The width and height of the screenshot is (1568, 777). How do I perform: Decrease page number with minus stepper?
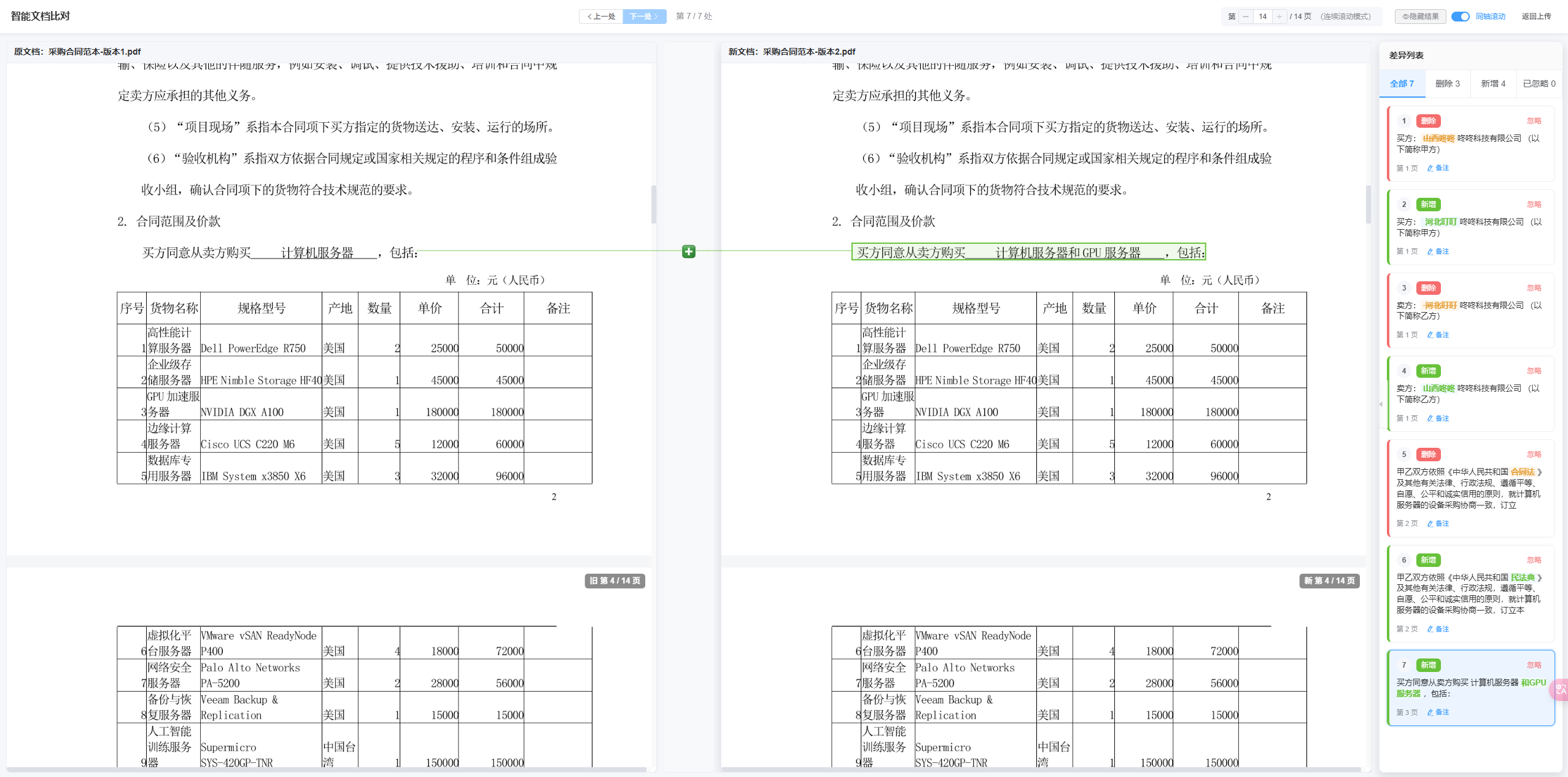click(1246, 17)
